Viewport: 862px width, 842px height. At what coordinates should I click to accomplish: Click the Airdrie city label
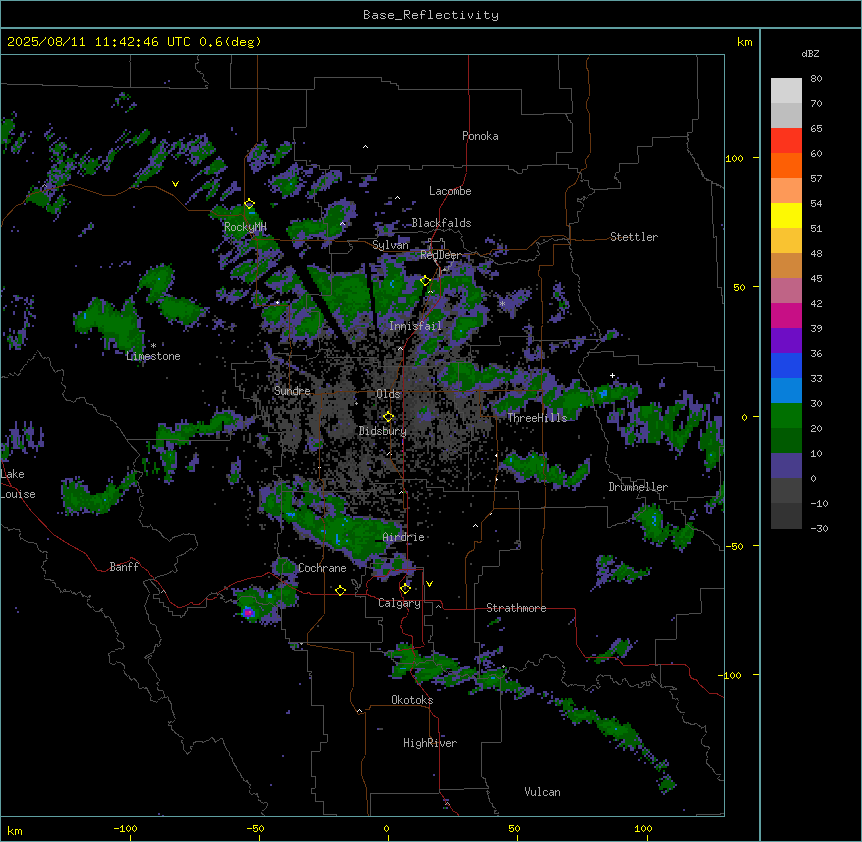[403, 537]
